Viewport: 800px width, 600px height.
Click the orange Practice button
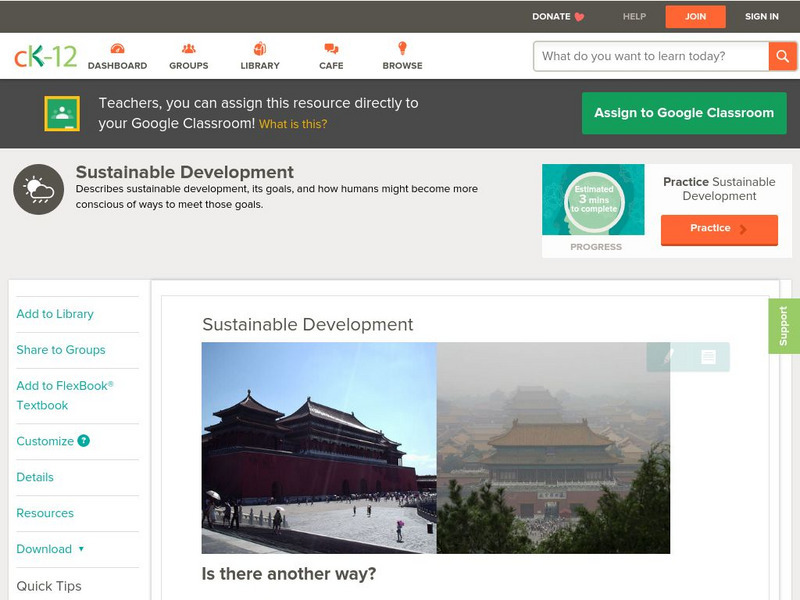click(718, 229)
